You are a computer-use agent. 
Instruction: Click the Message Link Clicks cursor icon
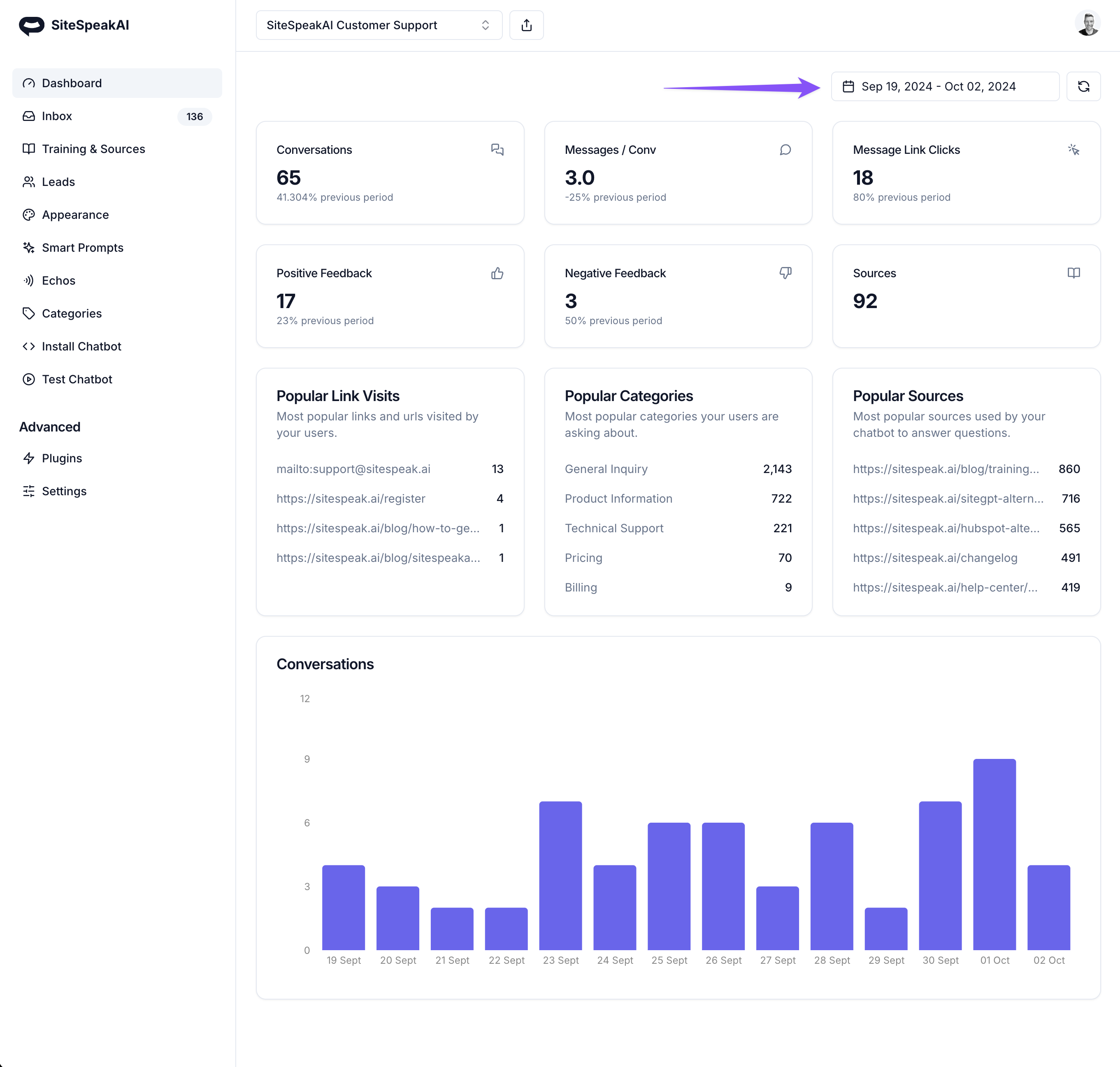pos(1074,150)
